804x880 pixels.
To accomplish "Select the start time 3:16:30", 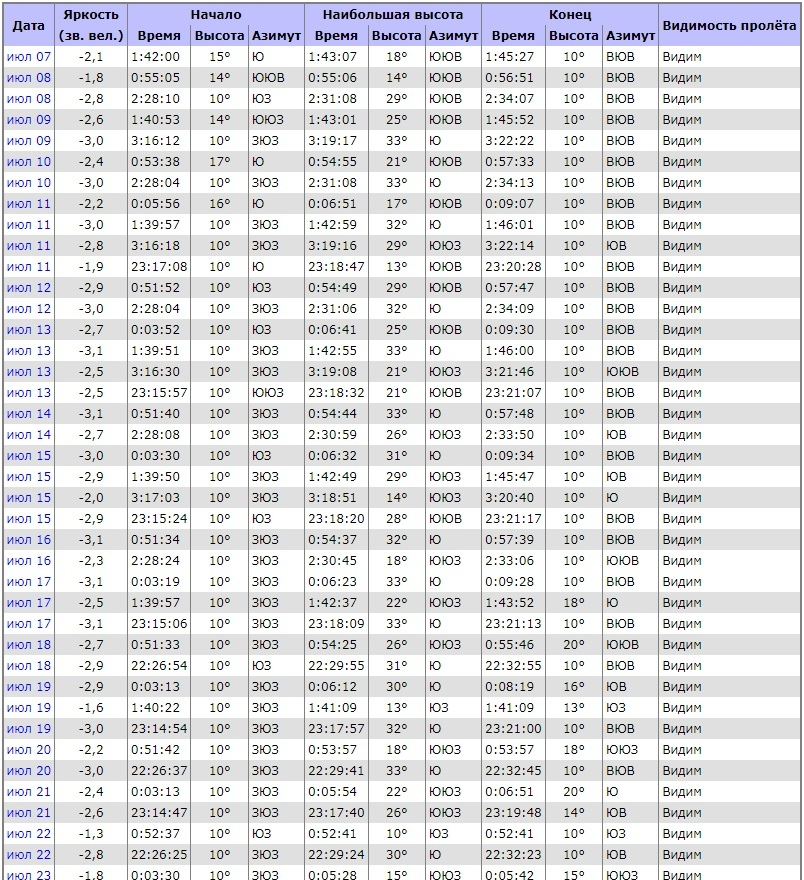I will [x=155, y=372].
